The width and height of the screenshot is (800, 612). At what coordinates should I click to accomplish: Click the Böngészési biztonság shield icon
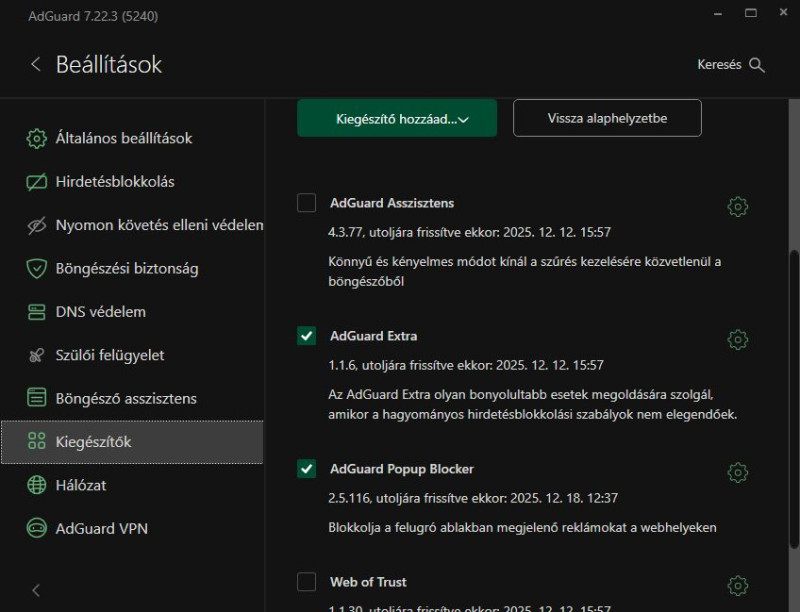click(37, 268)
